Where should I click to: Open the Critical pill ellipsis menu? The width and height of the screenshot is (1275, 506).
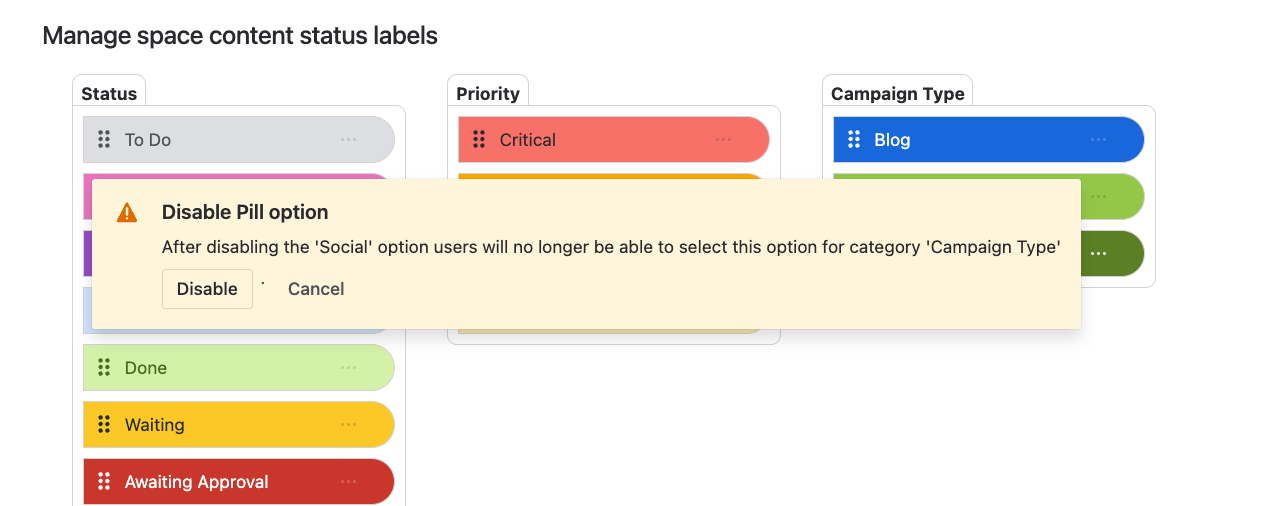point(723,140)
